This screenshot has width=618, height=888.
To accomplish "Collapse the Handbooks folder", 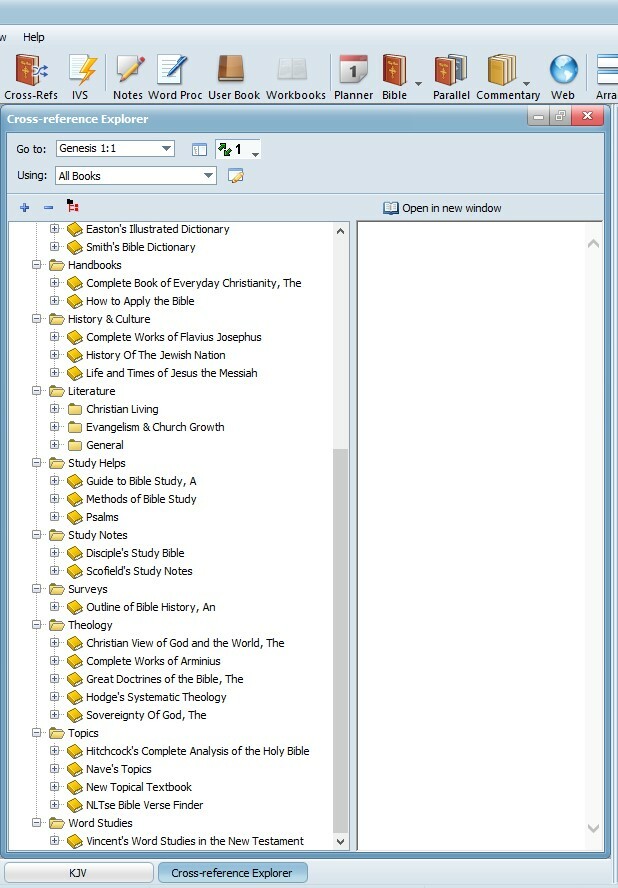I will coord(36,264).
